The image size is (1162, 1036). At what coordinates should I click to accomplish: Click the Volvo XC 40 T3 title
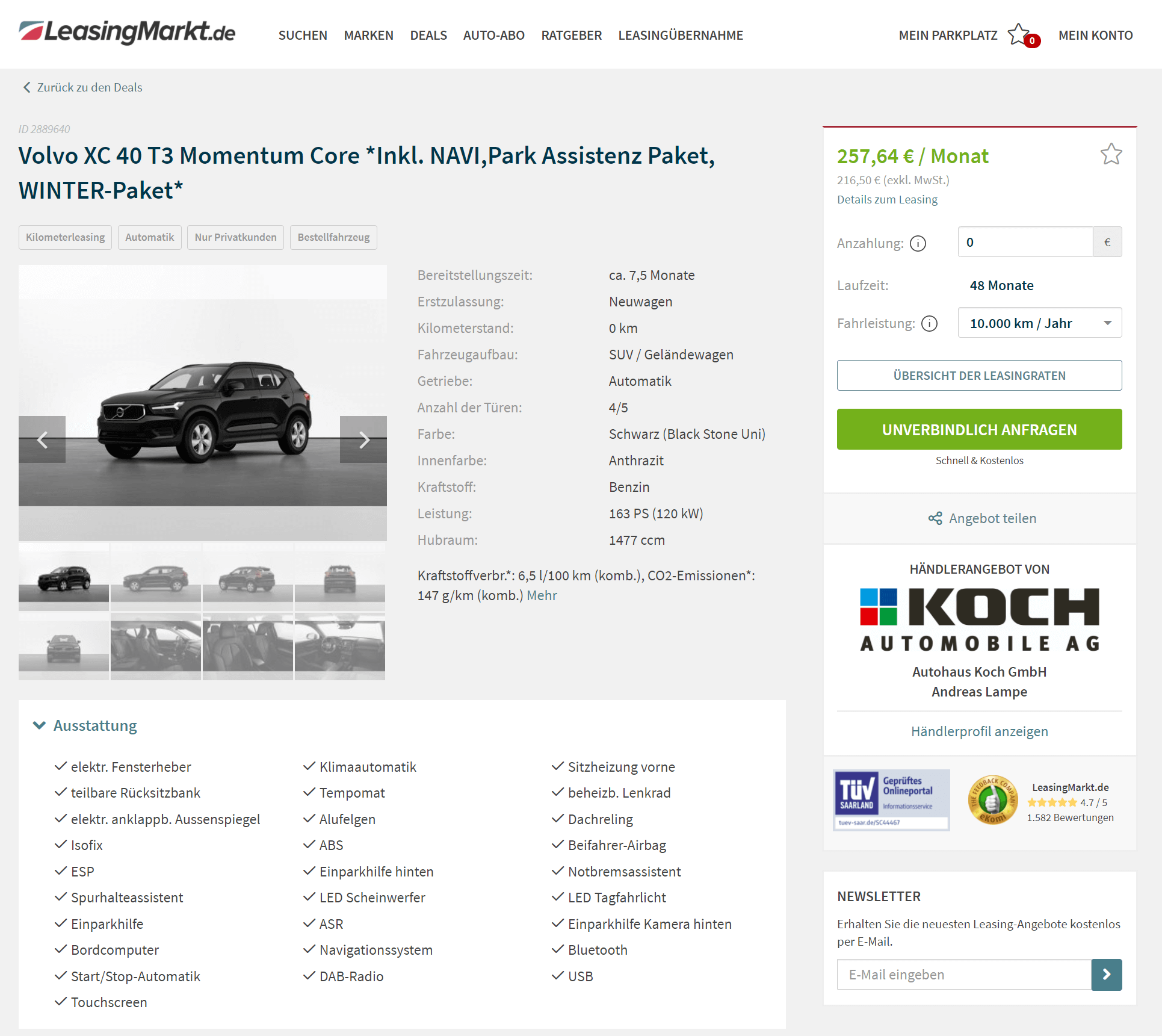point(366,173)
